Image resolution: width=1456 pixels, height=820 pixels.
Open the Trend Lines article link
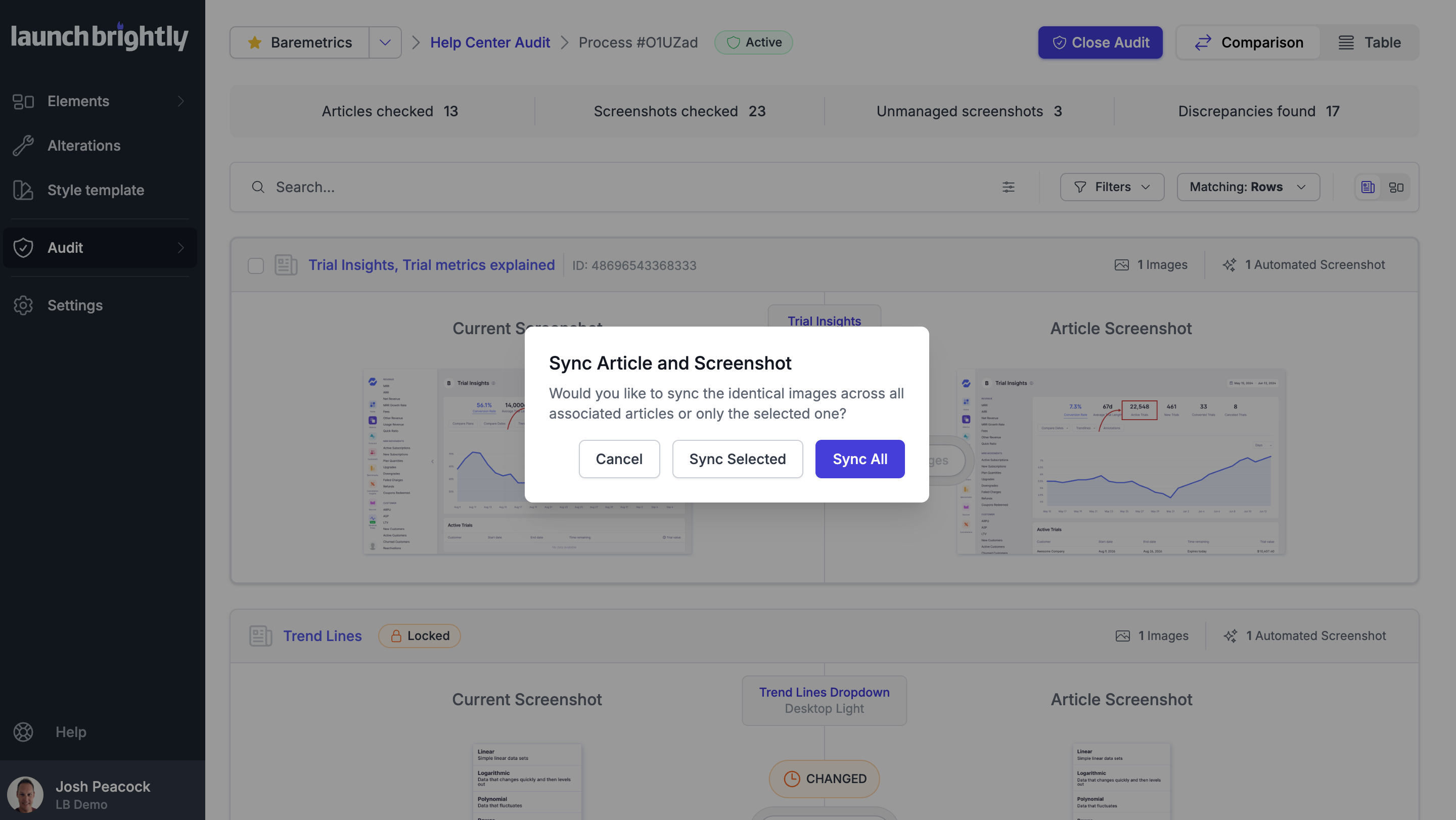click(322, 636)
